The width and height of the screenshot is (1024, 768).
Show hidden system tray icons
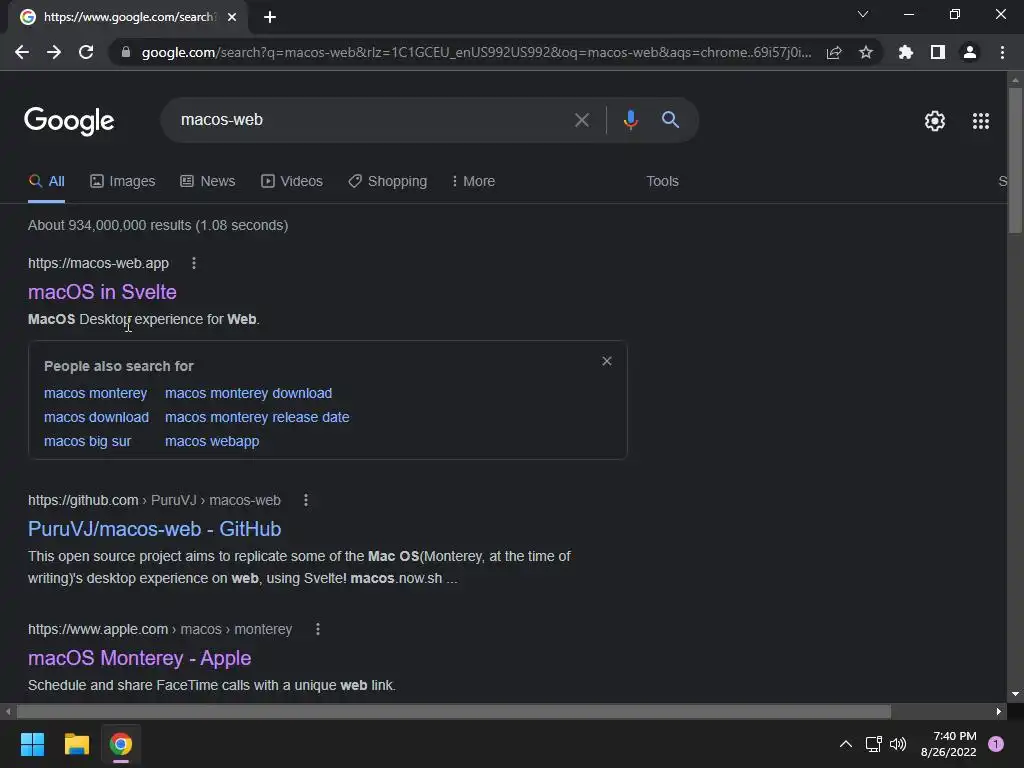(x=845, y=744)
